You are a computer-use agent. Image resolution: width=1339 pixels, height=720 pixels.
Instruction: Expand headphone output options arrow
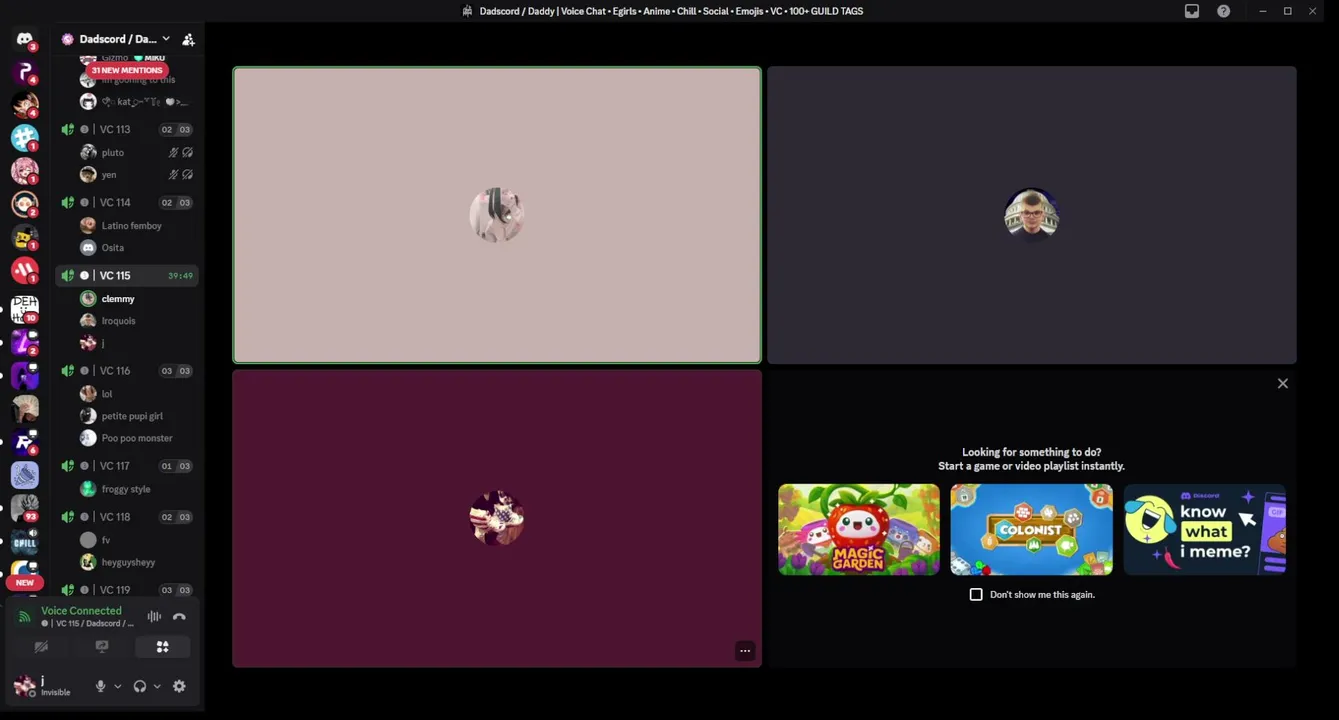157,686
